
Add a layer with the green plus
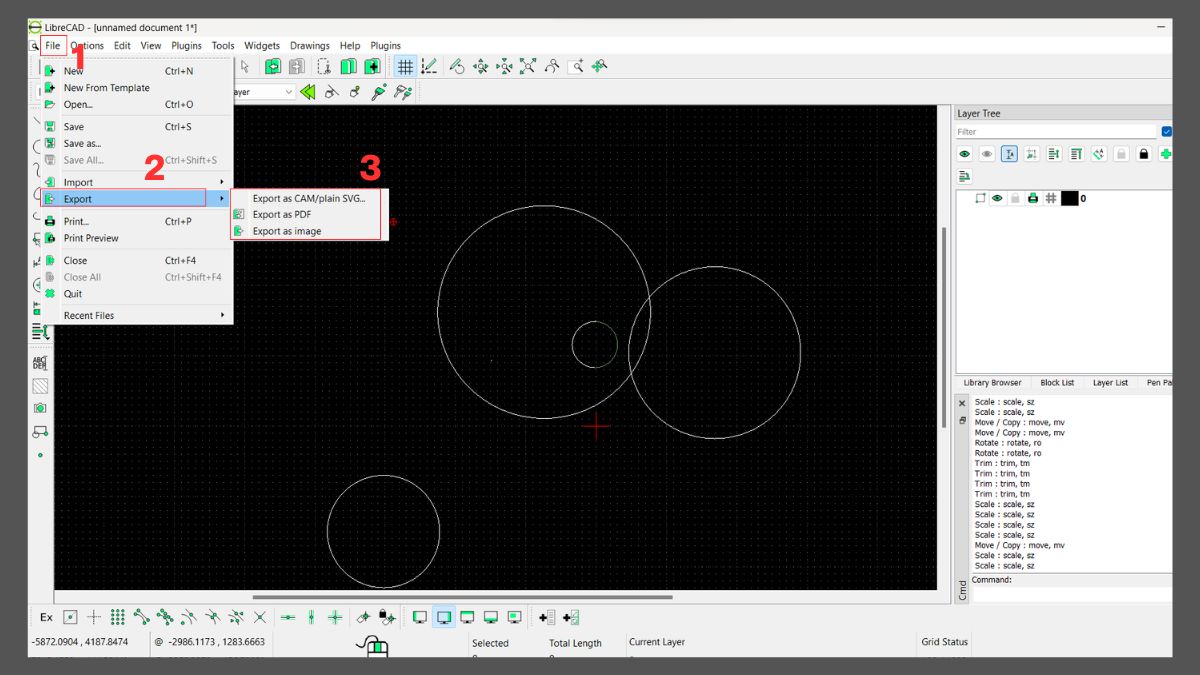pos(1165,154)
